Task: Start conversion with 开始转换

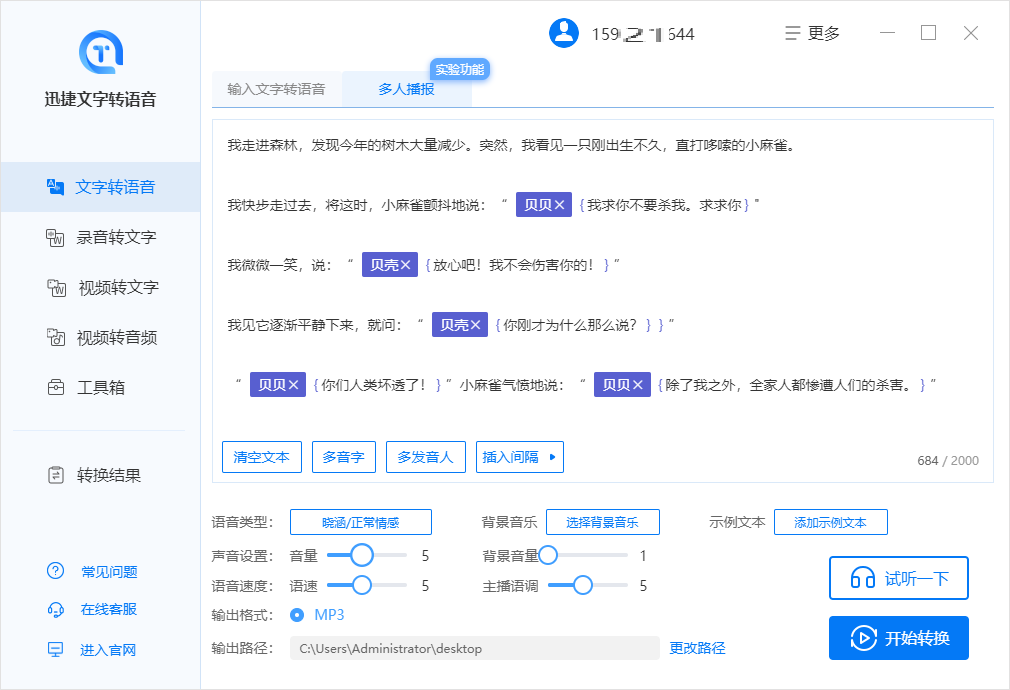Action: point(898,637)
